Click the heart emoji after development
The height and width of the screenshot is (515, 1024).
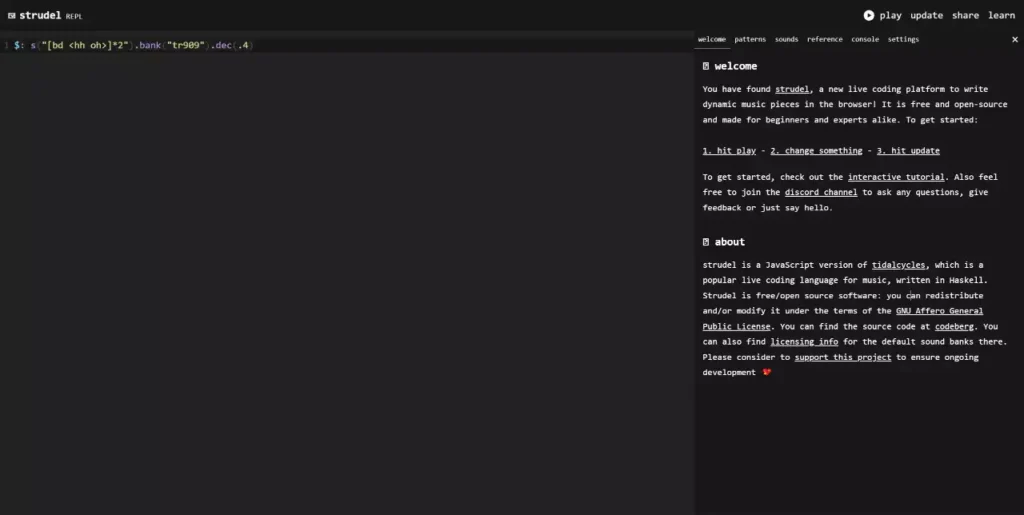767,372
